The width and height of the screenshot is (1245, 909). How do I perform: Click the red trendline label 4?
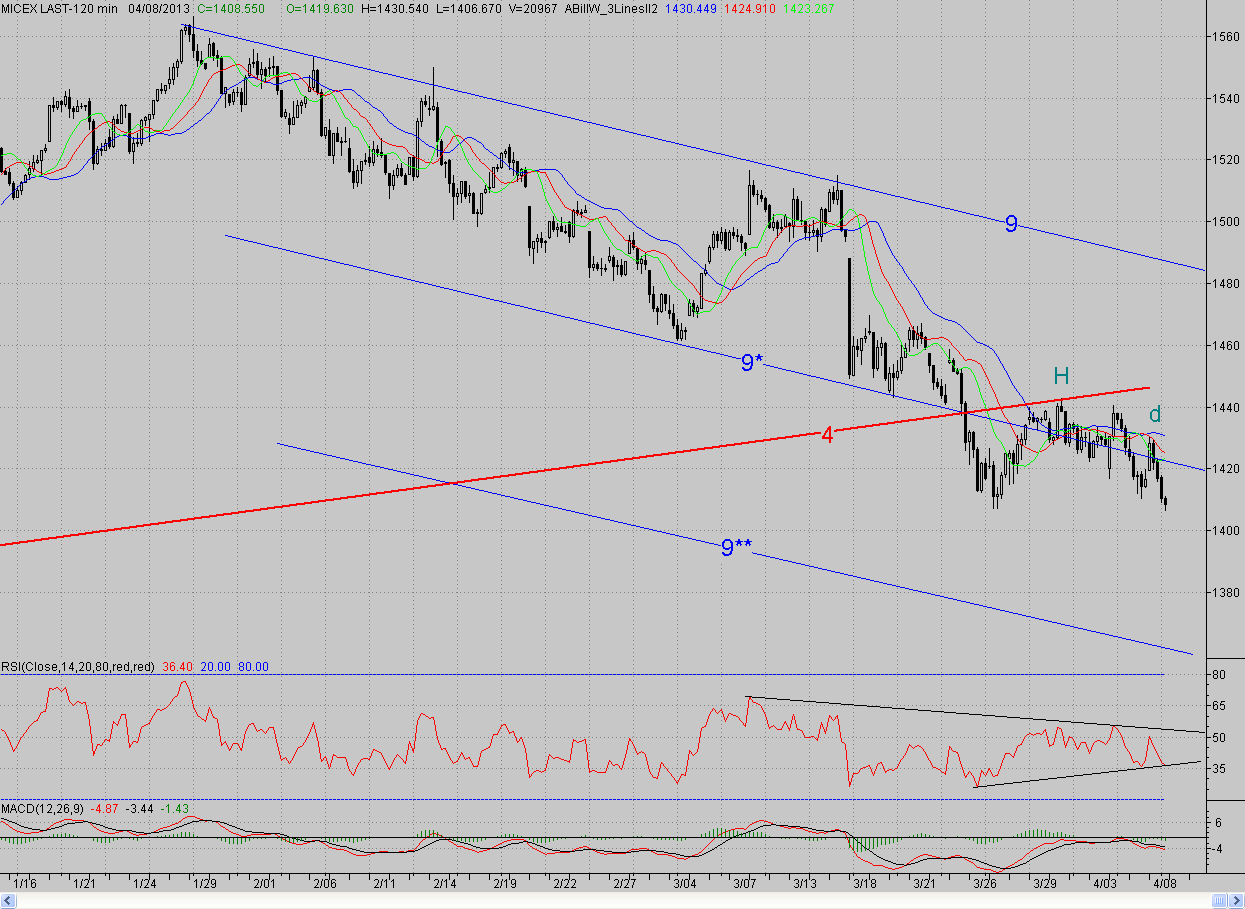(x=827, y=434)
